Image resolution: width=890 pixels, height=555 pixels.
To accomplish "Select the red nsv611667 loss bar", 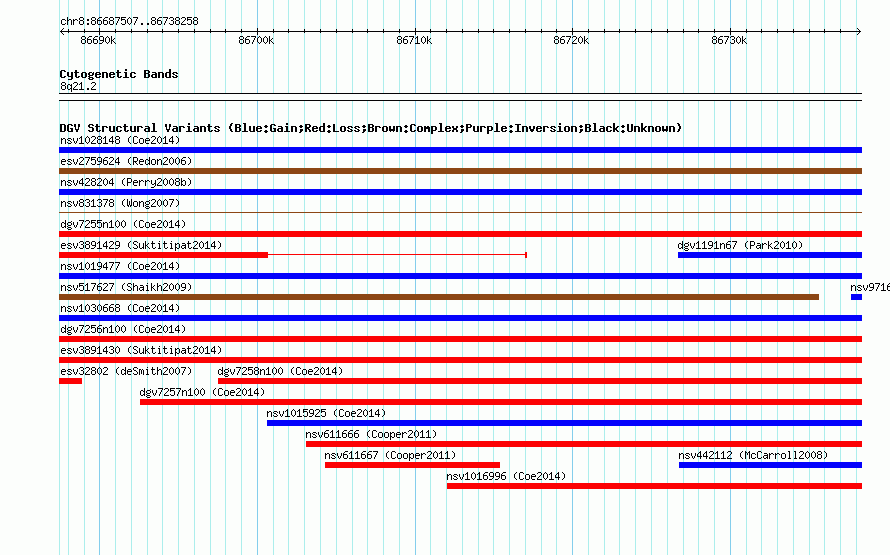I will [413, 465].
